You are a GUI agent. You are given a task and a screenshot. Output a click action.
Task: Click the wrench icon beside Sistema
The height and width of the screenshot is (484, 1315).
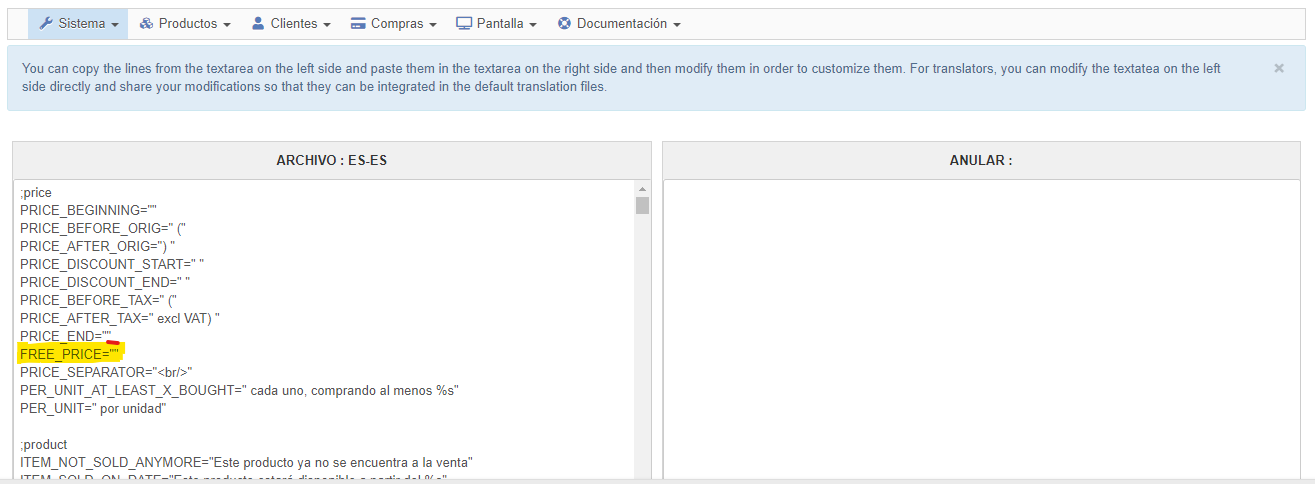[x=46, y=24]
